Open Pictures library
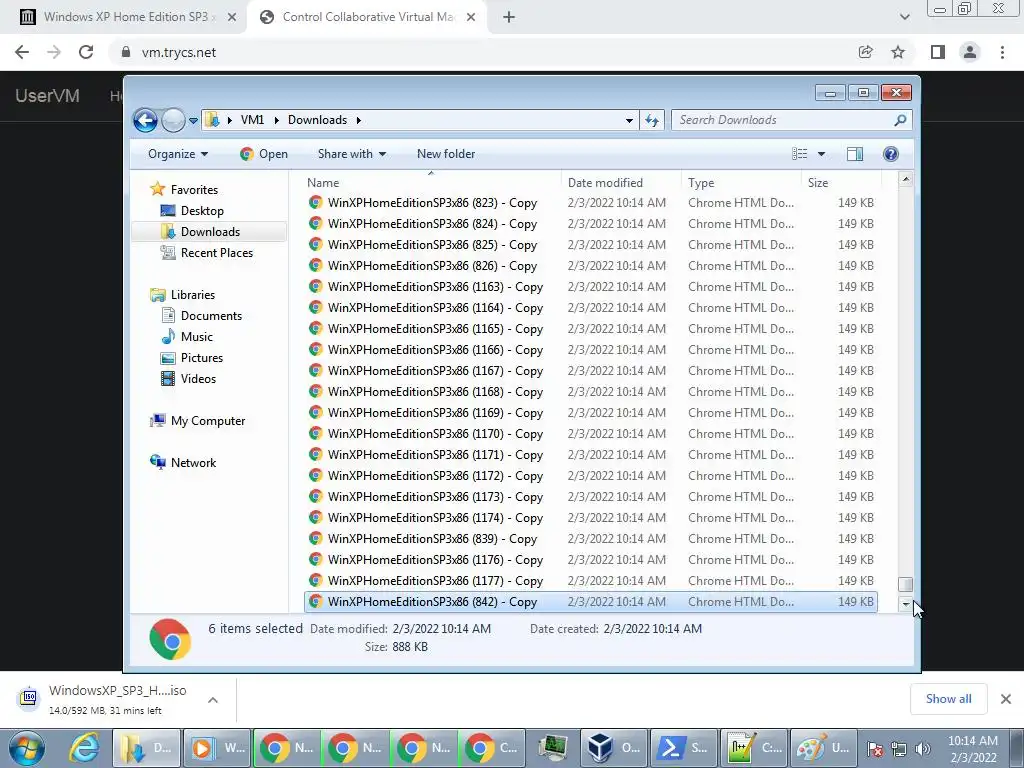Image resolution: width=1024 pixels, height=768 pixels. coord(201,358)
